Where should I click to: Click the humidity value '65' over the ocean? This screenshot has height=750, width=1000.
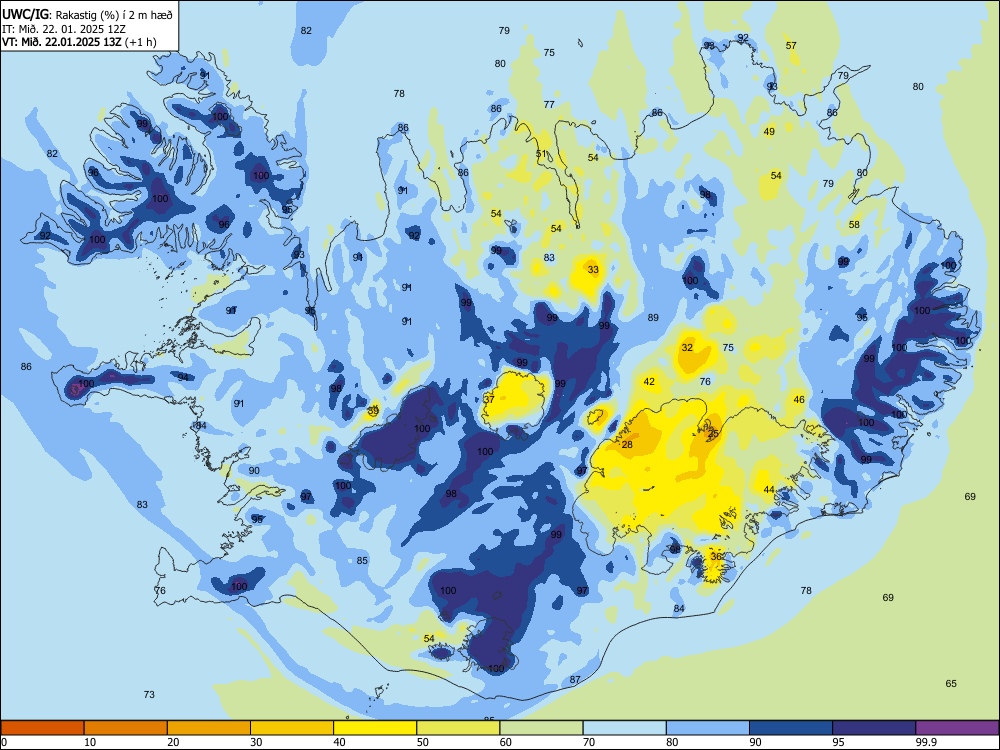pyautogui.click(x=951, y=684)
